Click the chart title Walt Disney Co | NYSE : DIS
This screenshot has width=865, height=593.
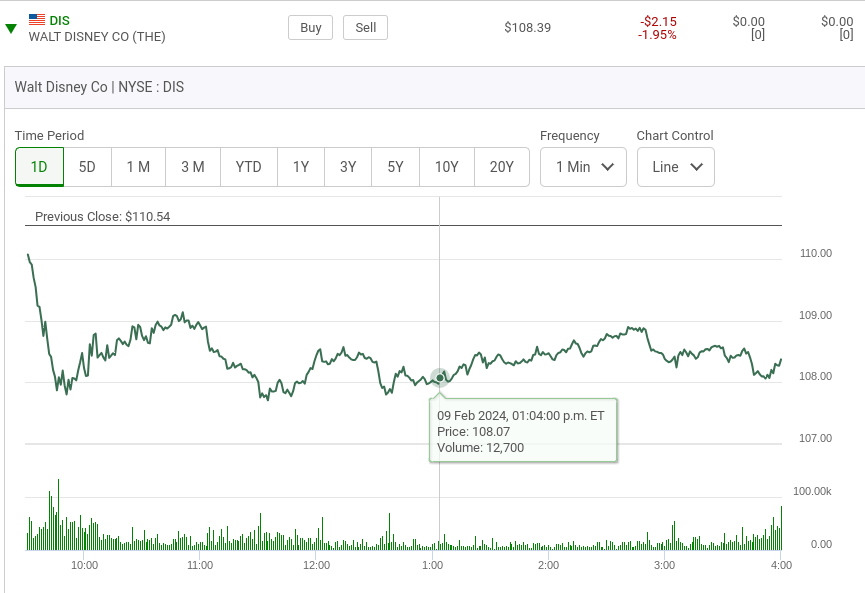point(99,87)
